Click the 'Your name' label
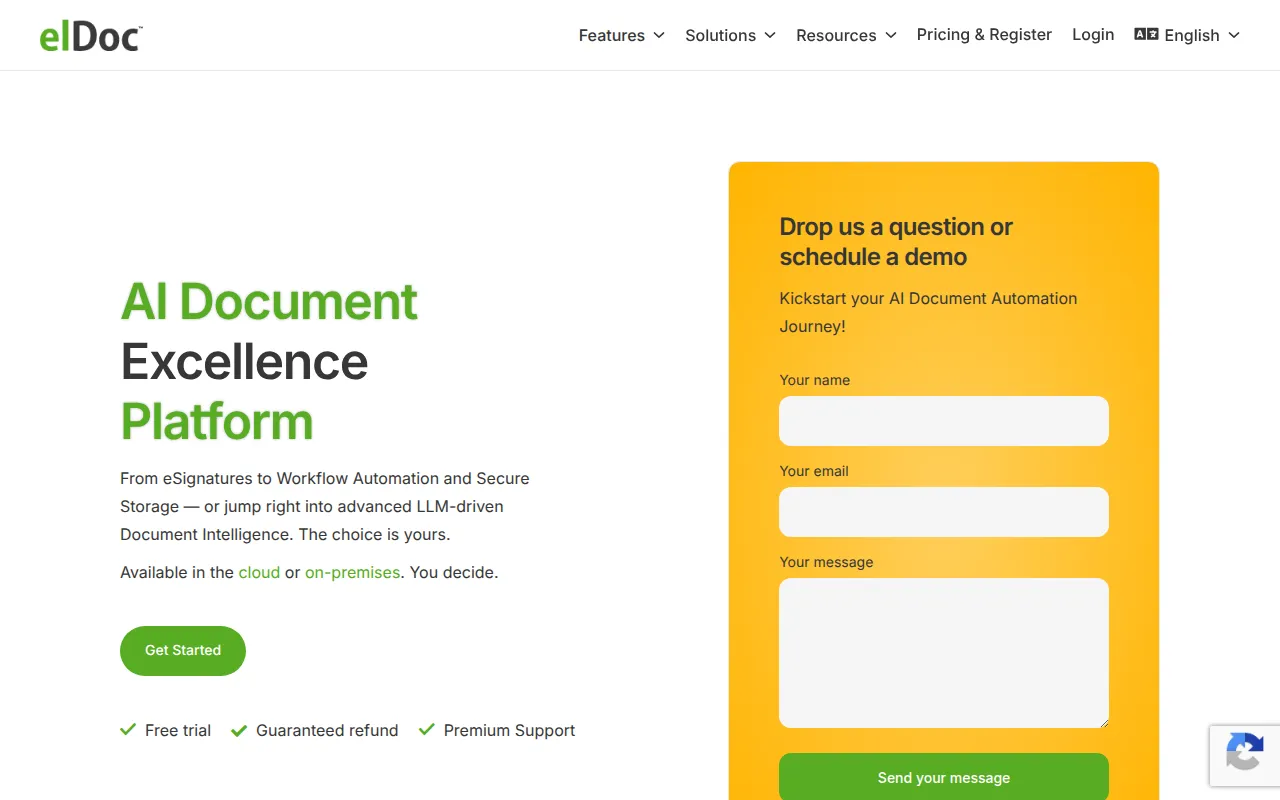This screenshot has width=1280, height=800. coord(815,380)
